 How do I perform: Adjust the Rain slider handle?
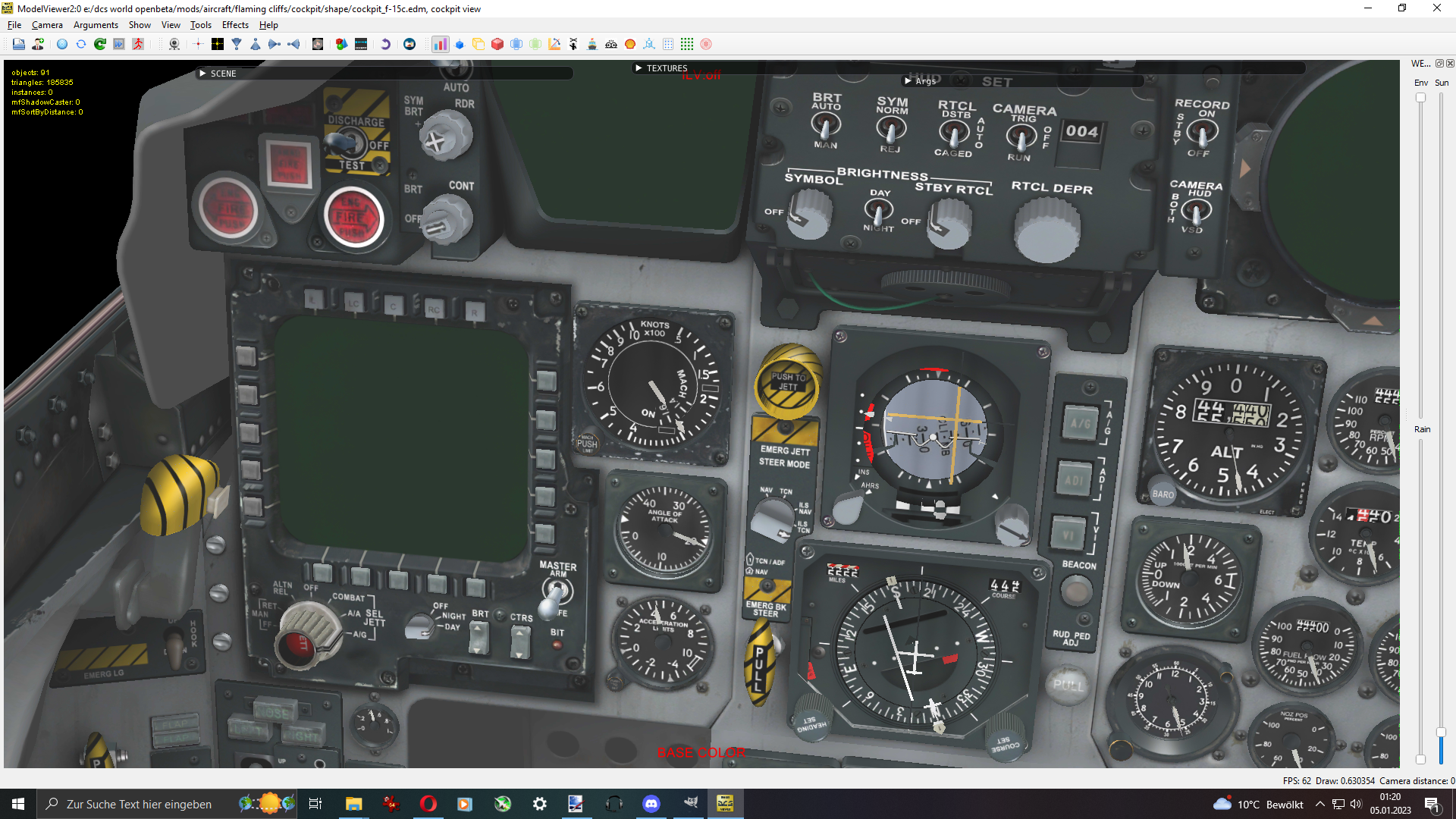coord(1420,759)
